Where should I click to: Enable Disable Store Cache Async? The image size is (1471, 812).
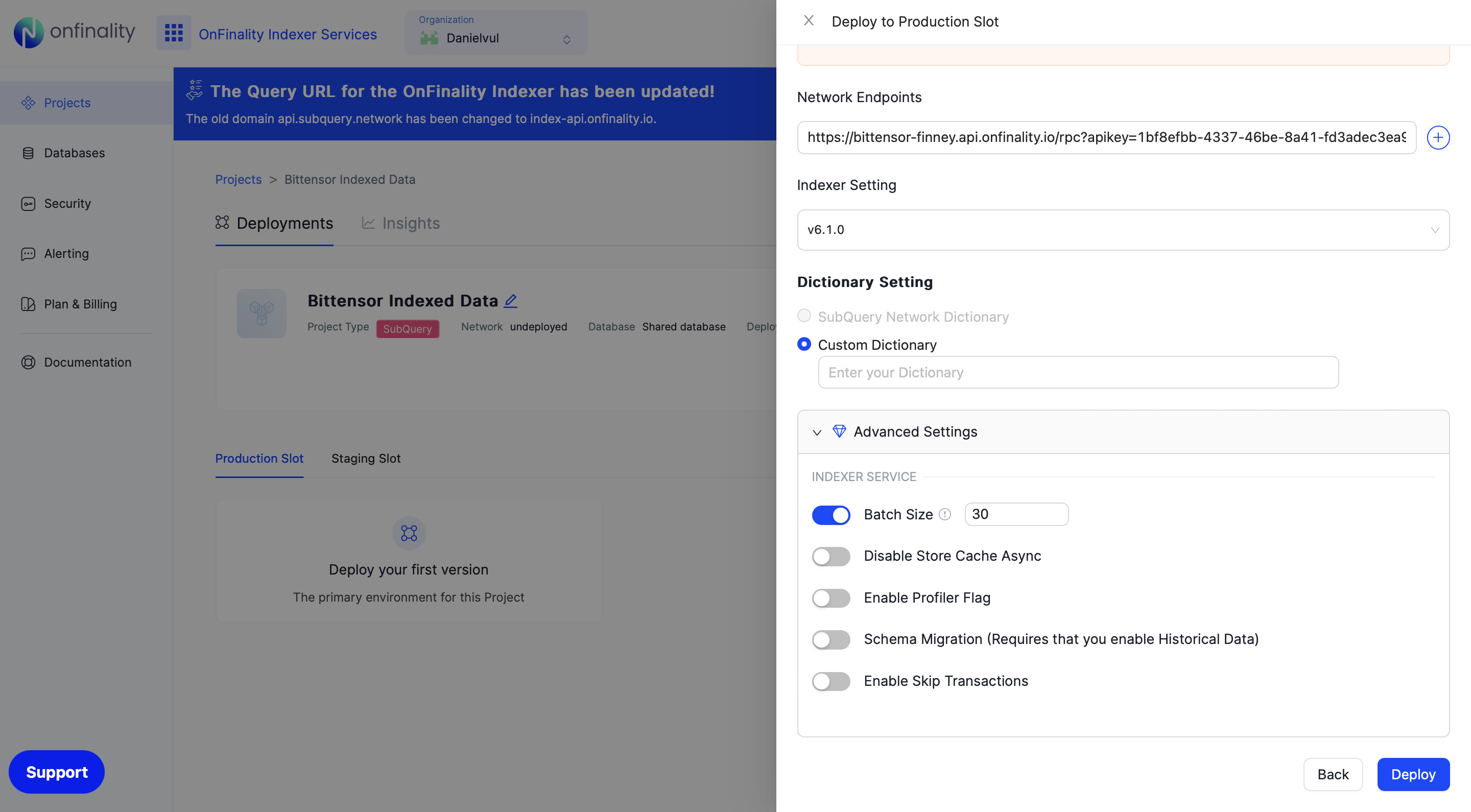pyautogui.click(x=831, y=556)
